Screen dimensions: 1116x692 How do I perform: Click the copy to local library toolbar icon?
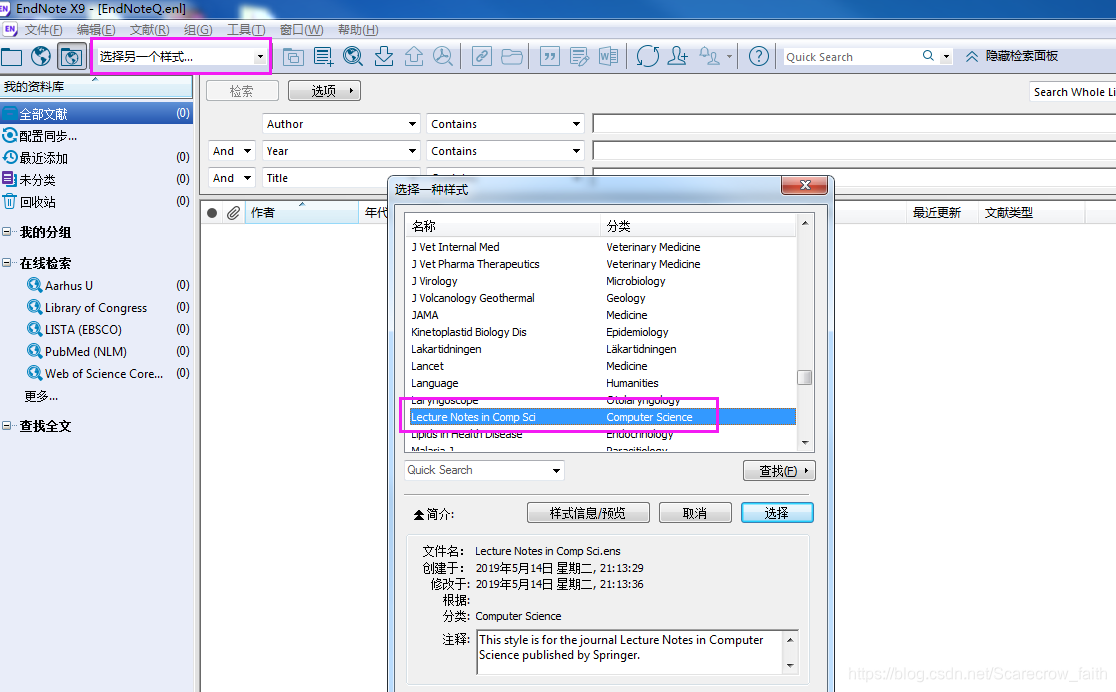pos(293,56)
